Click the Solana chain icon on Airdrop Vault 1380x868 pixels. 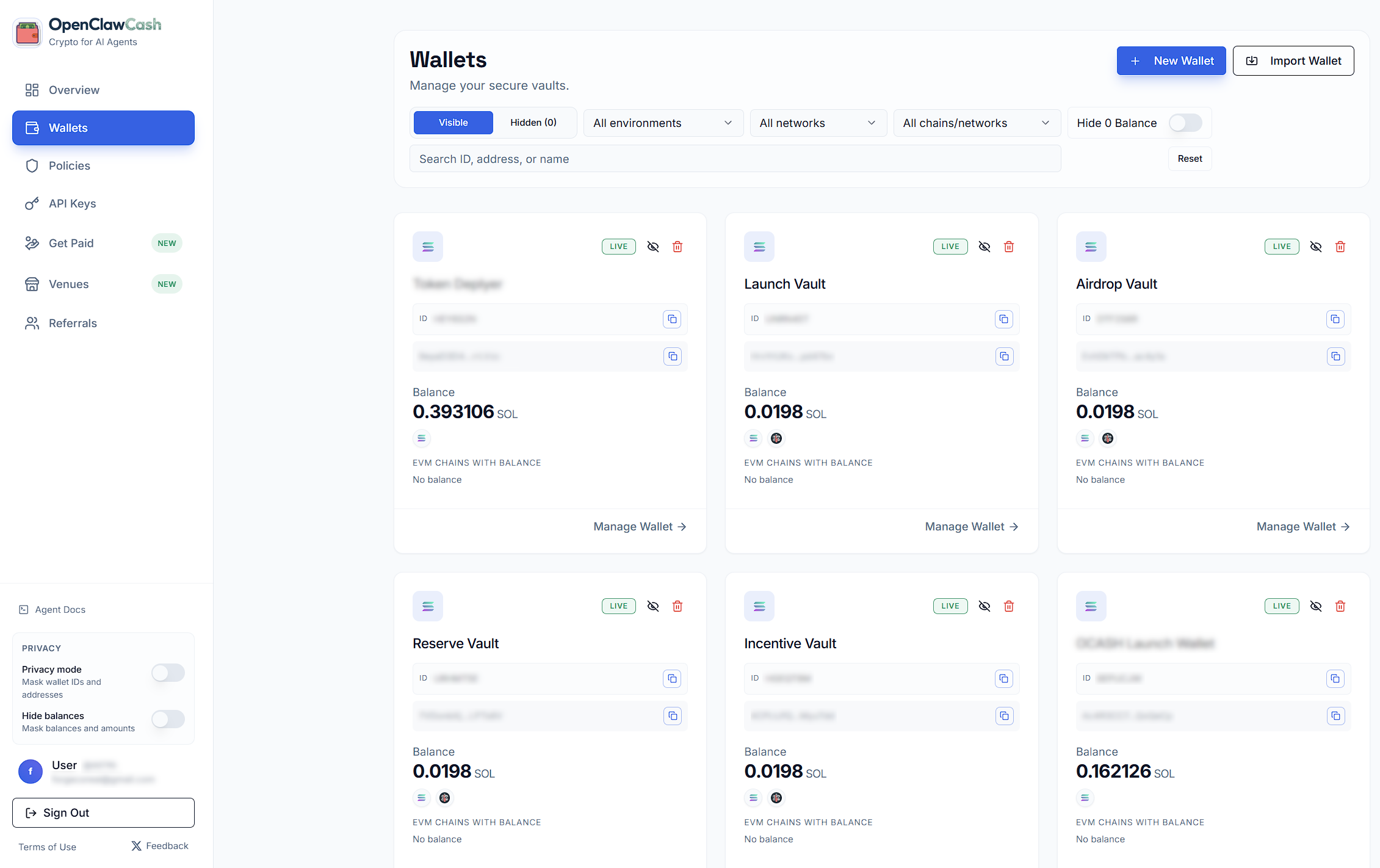click(1085, 438)
